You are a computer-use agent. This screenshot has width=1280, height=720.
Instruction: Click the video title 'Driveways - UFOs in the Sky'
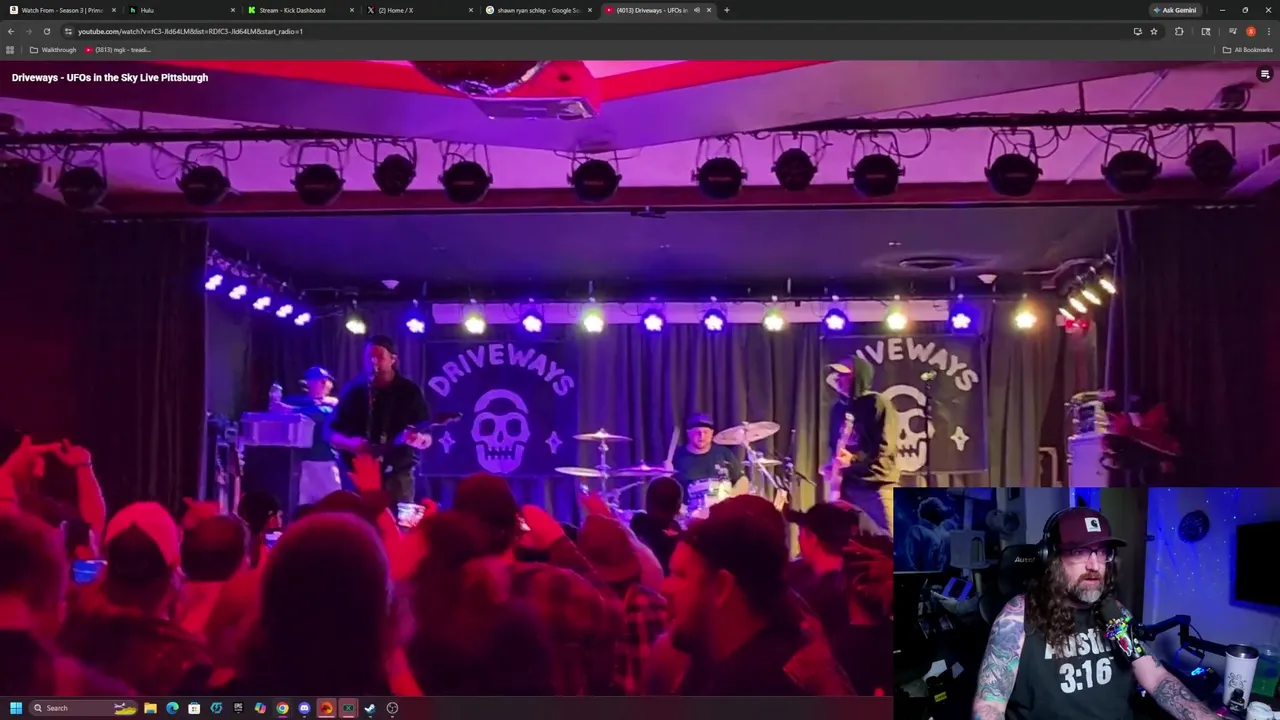[110, 77]
